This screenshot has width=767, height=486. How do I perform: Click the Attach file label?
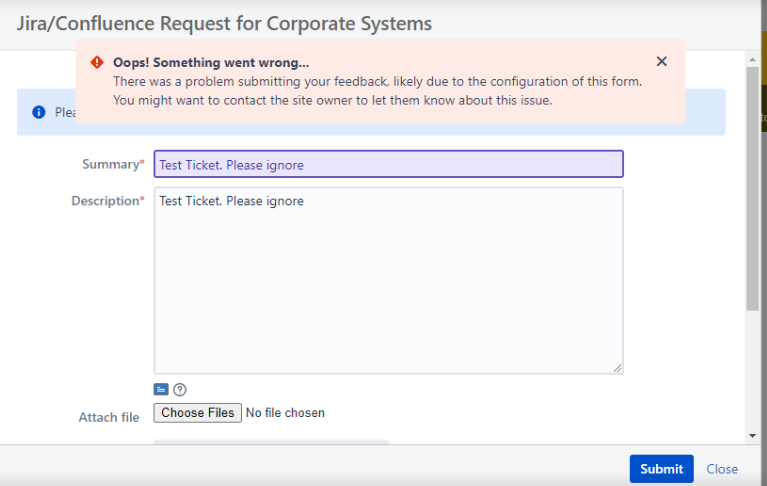point(109,417)
